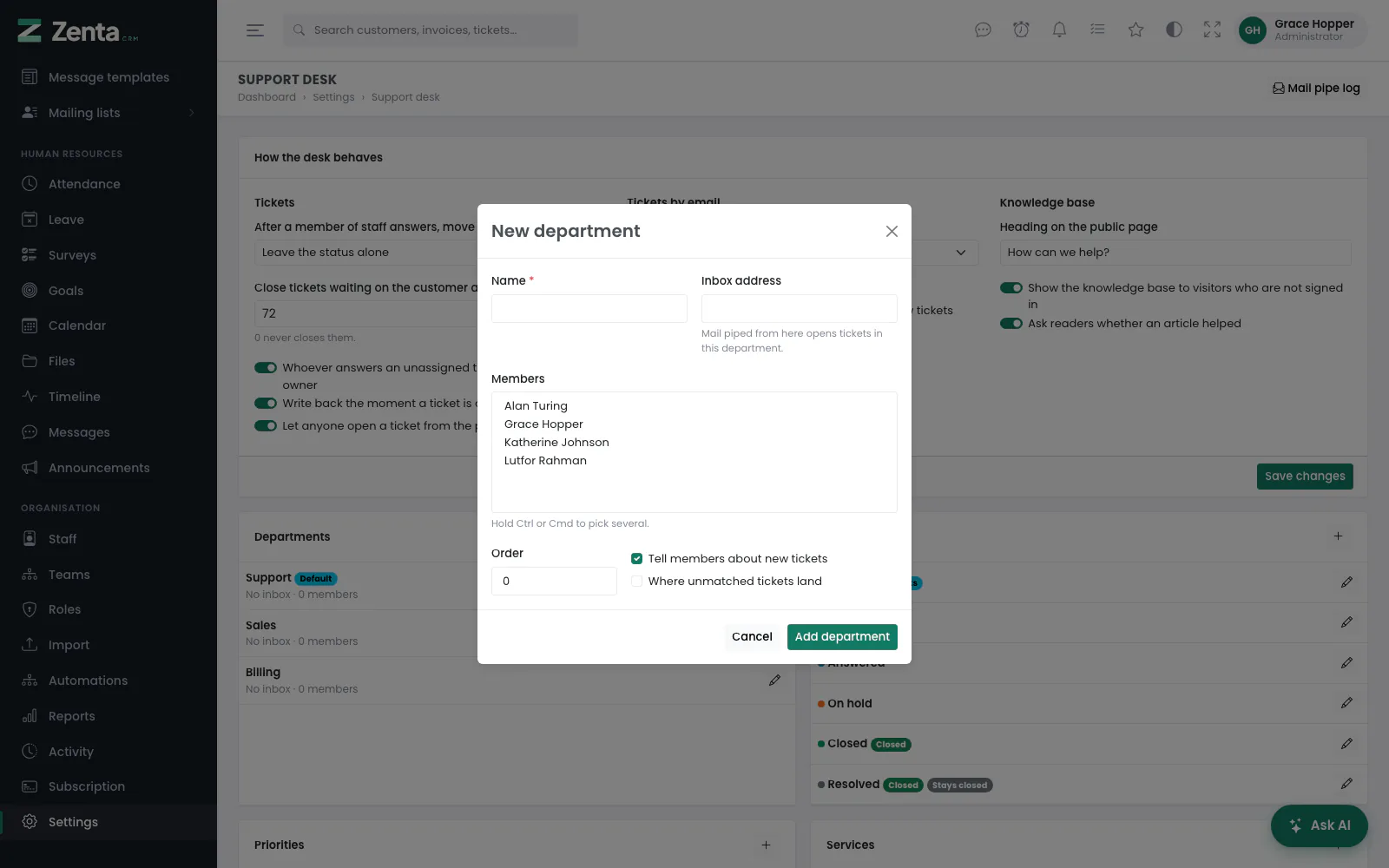This screenshot has height=868, width=1389.
Task: Edit the On hold status pencil icon
Action: point(1346,703)
